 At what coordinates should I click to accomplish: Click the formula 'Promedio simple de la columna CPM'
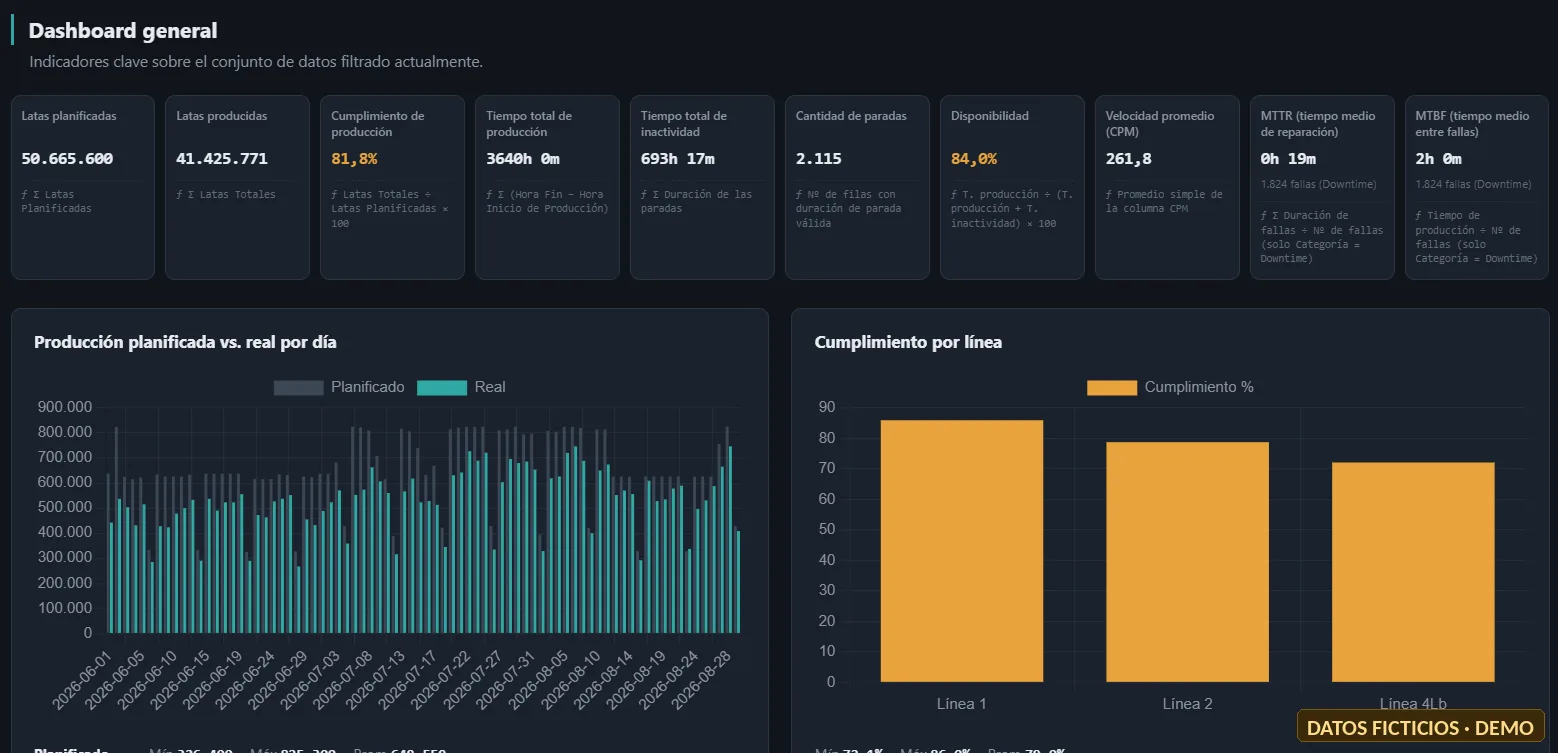click(1164, 201)
